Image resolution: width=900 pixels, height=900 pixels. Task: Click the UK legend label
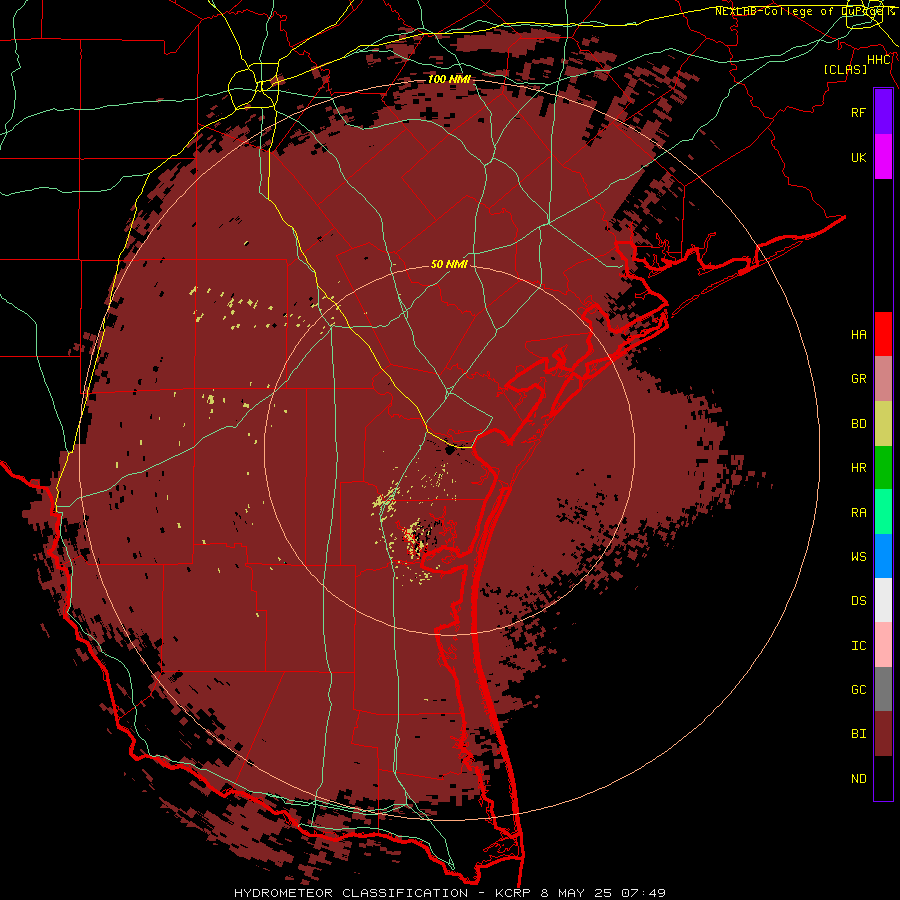[858, 157]
